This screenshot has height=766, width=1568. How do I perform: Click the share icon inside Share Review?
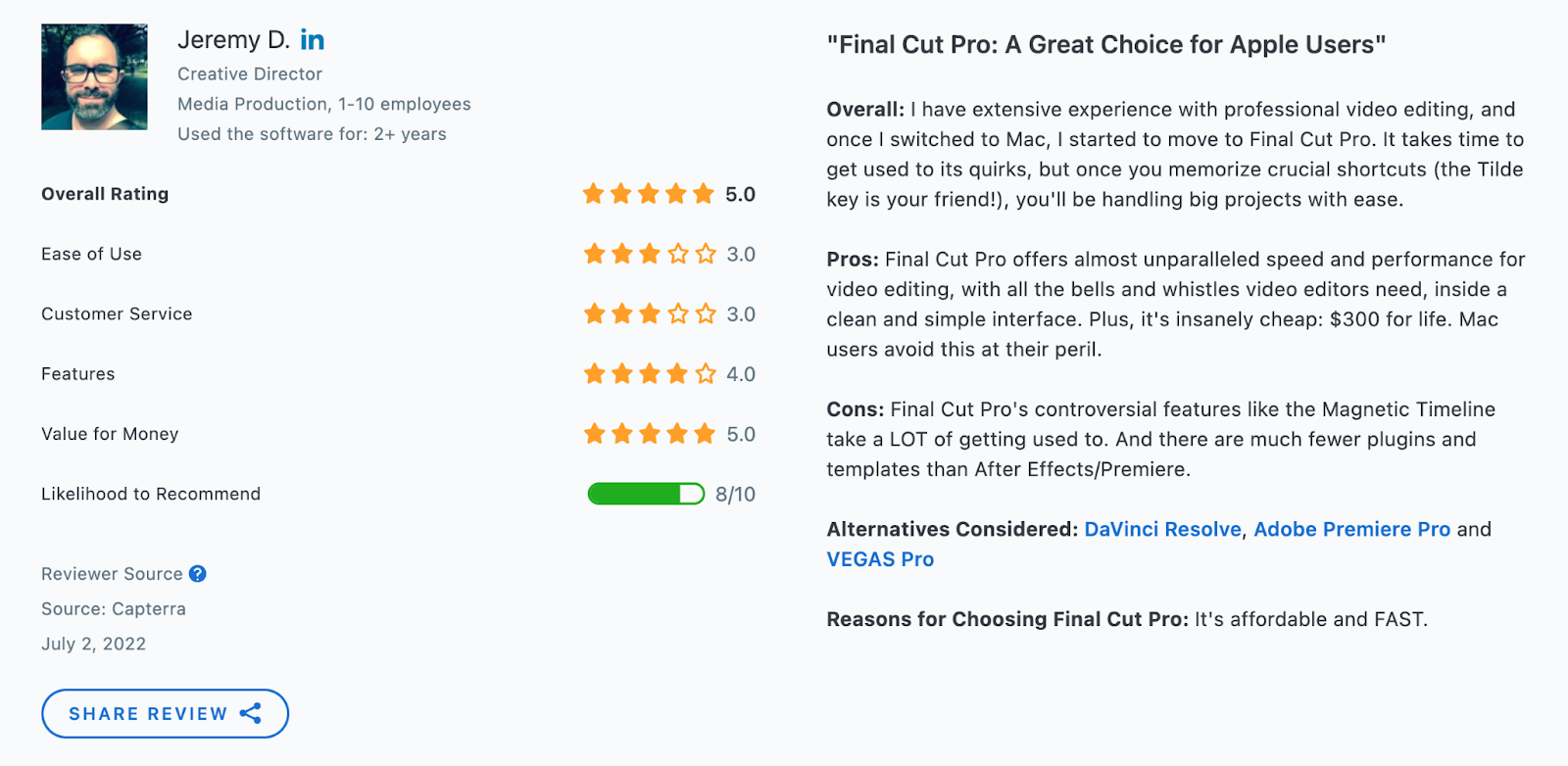[251, 713]
